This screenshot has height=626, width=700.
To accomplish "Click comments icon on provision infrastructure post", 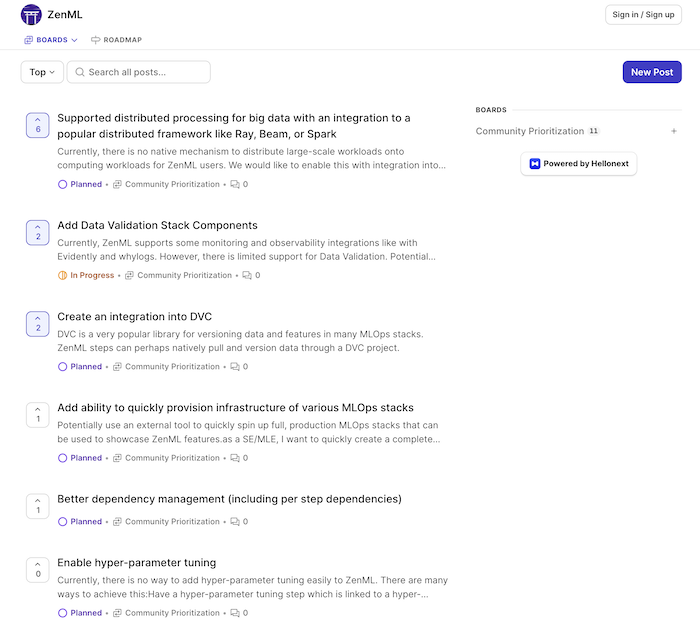I will [235, 458].
